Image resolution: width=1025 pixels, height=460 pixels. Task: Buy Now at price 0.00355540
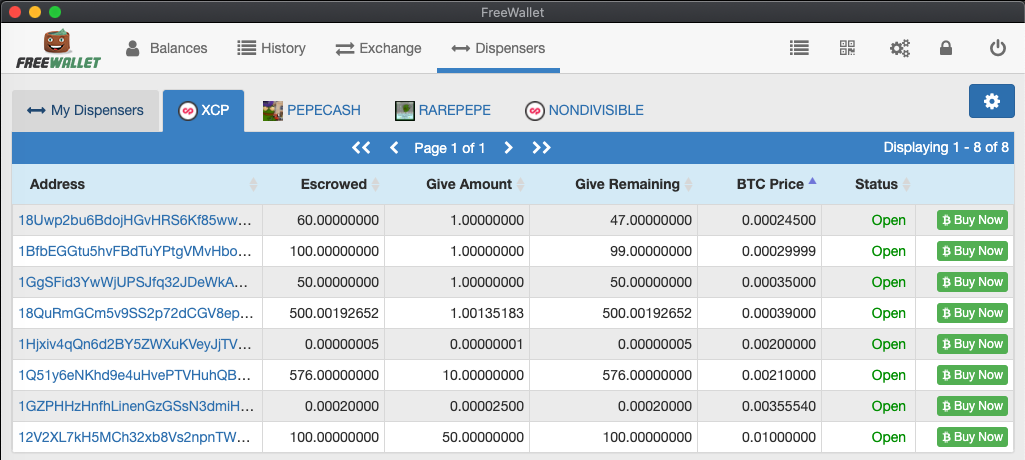point(972,406)
